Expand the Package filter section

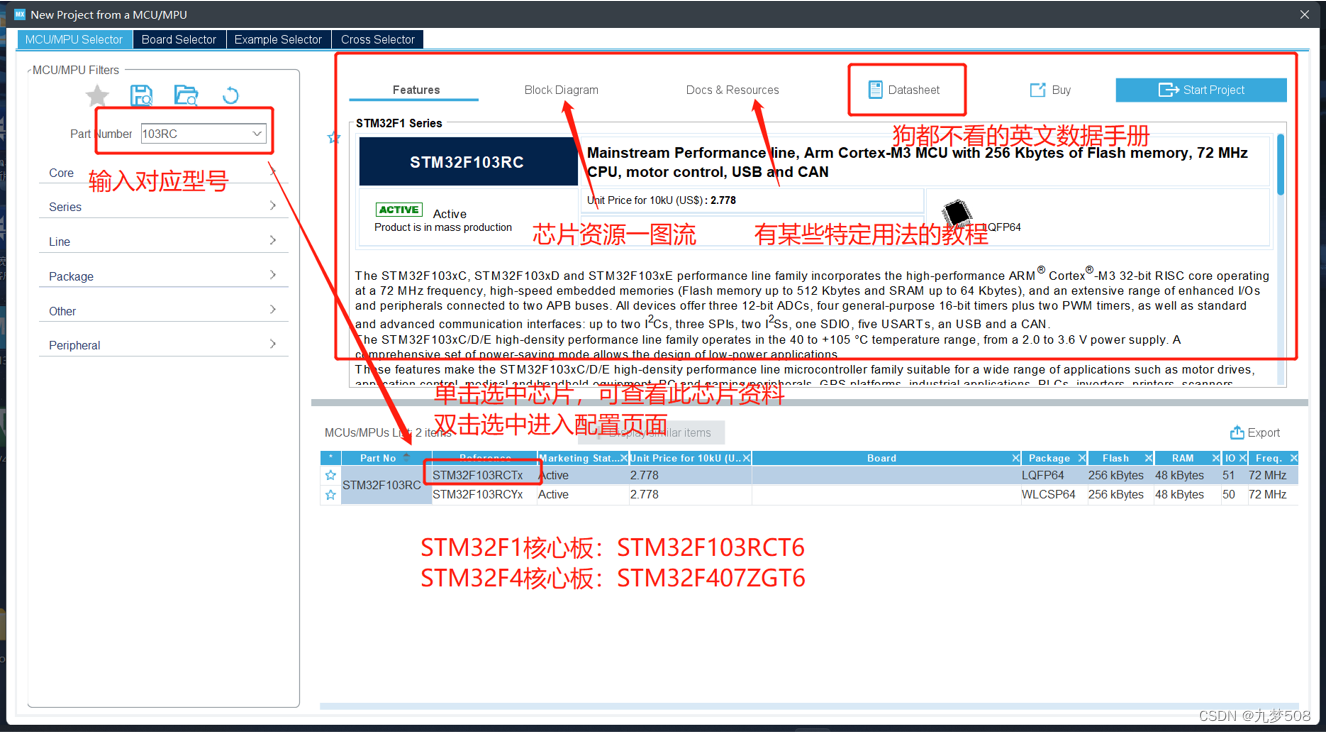[163, 276]
